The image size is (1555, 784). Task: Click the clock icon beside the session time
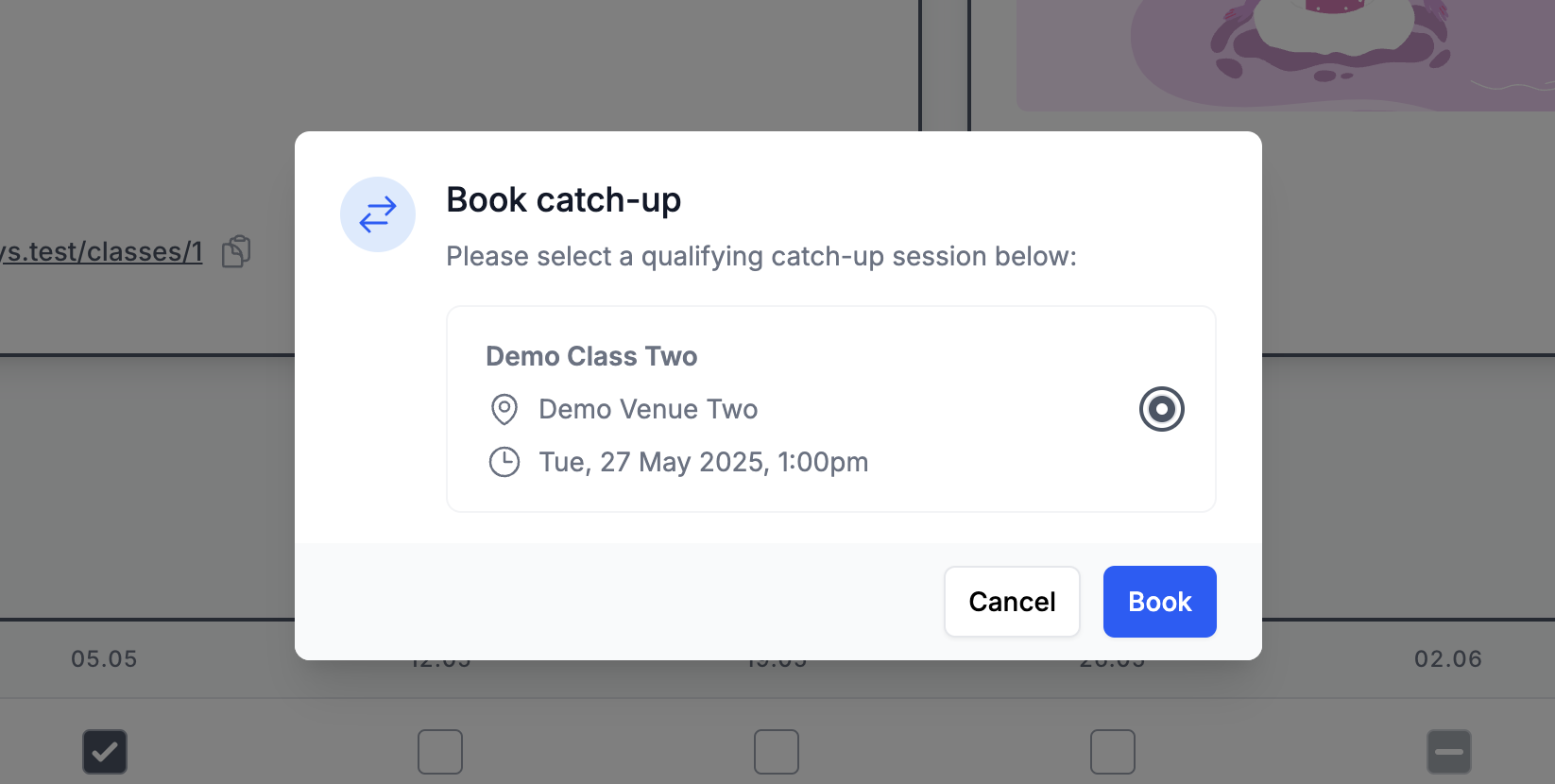tap(504, 462)
